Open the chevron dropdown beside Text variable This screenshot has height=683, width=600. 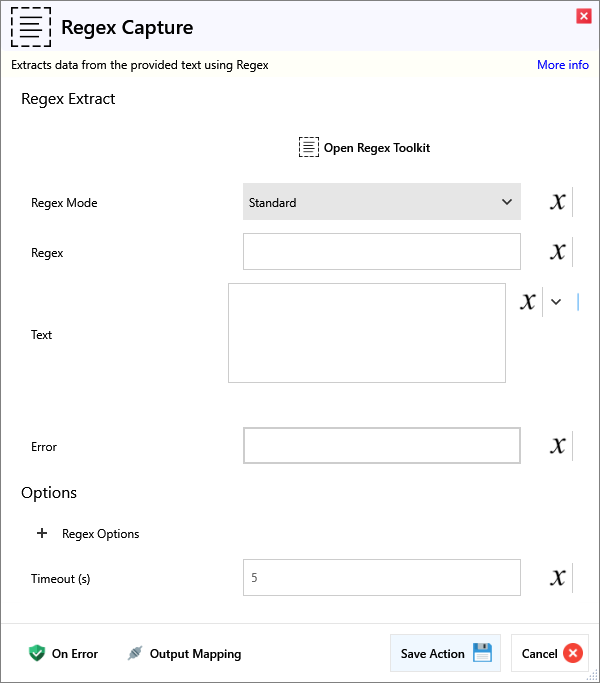click(x=556, y=302)
